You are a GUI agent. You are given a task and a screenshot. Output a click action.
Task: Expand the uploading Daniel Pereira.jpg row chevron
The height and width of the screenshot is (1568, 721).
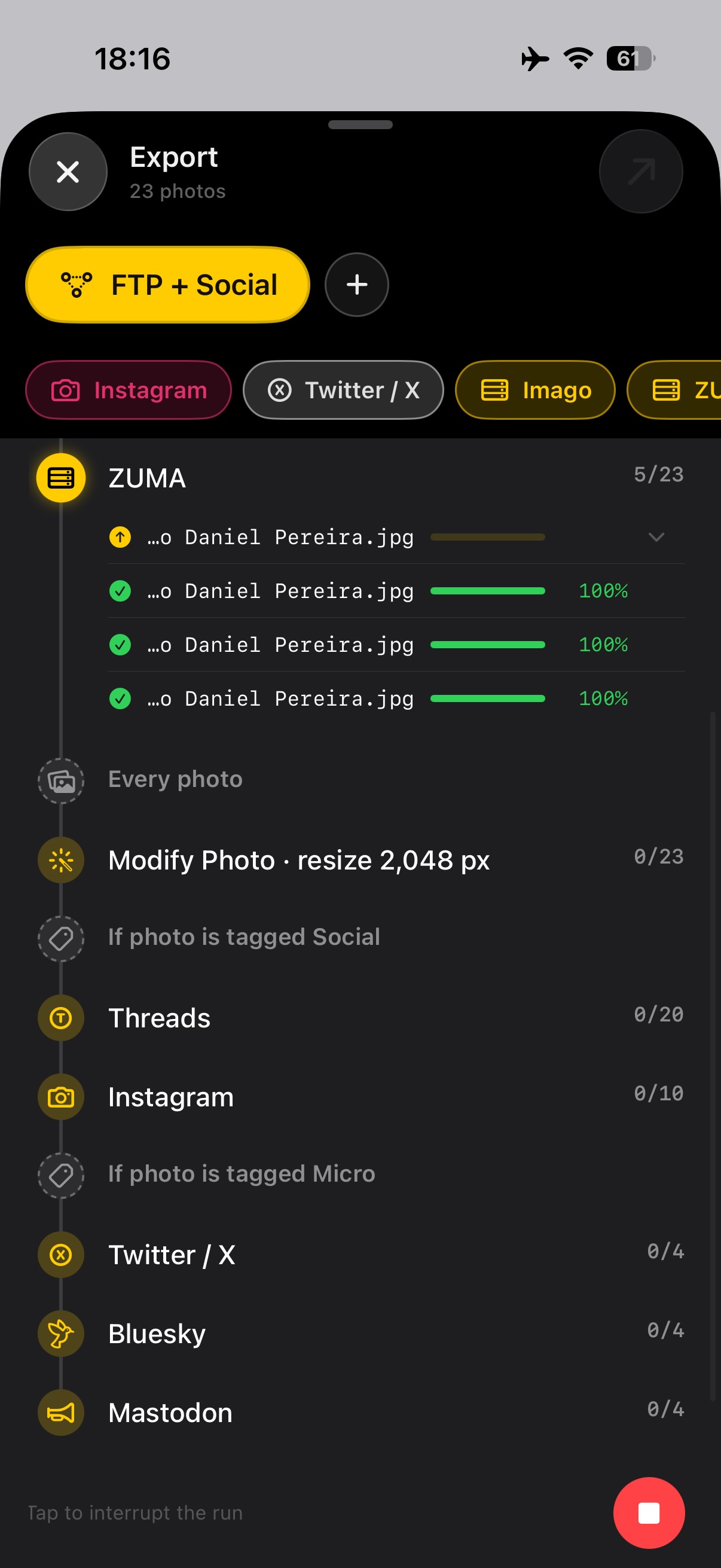click(x=656, y=537)
